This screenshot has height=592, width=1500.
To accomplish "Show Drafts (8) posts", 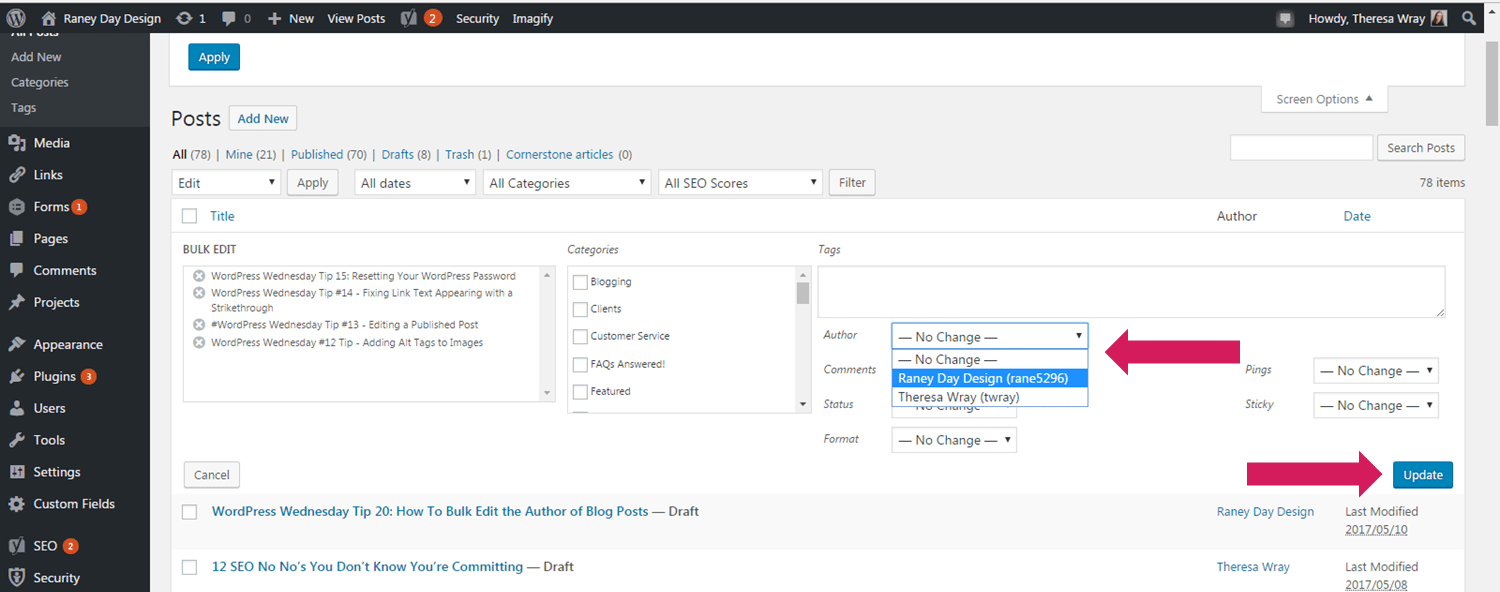I will pos(406,154).
